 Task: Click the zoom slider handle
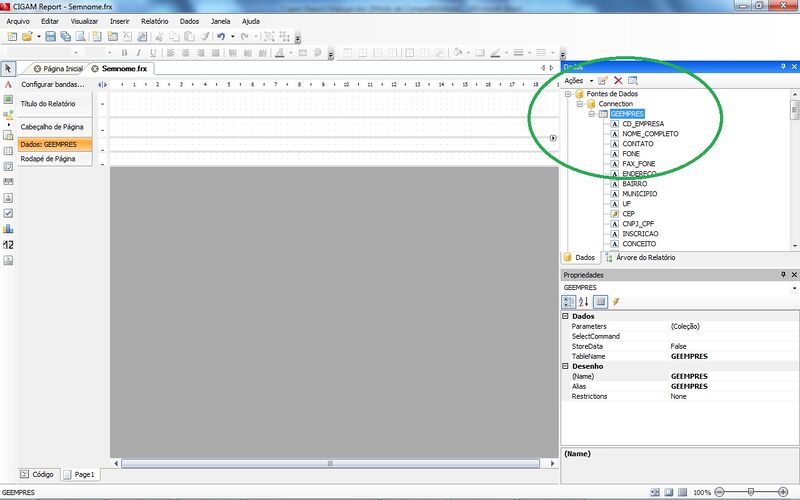pyautogui.click(x=751, y=492)
